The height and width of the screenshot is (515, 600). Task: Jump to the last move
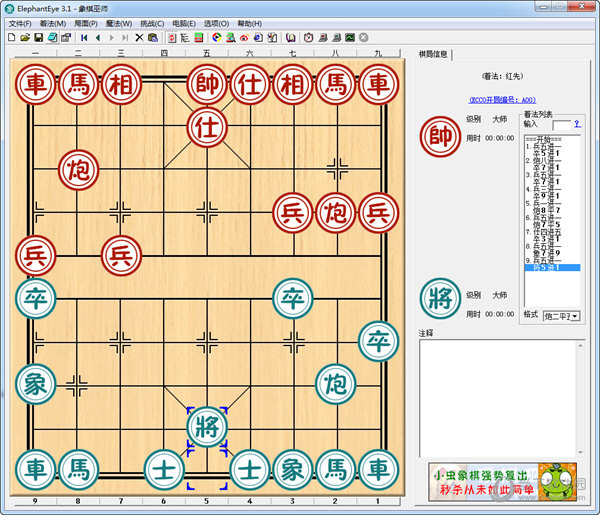coord(125,37)
